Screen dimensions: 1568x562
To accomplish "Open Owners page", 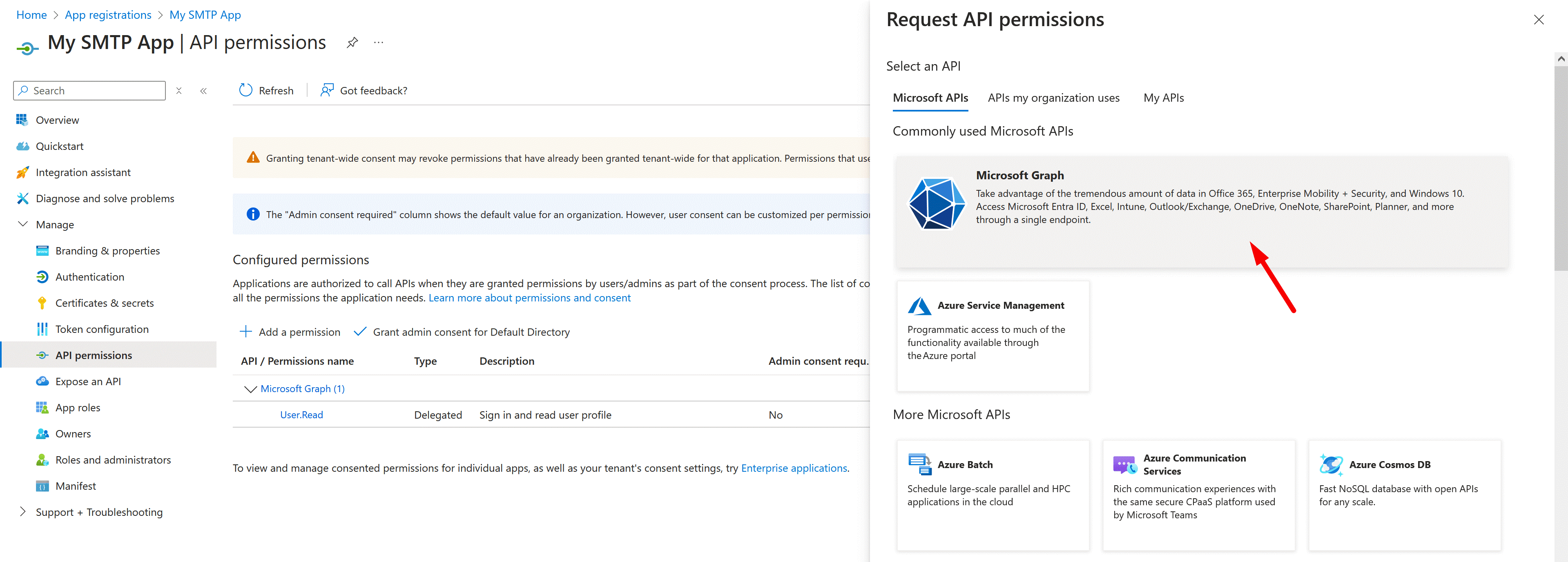I will click(72, 434).
